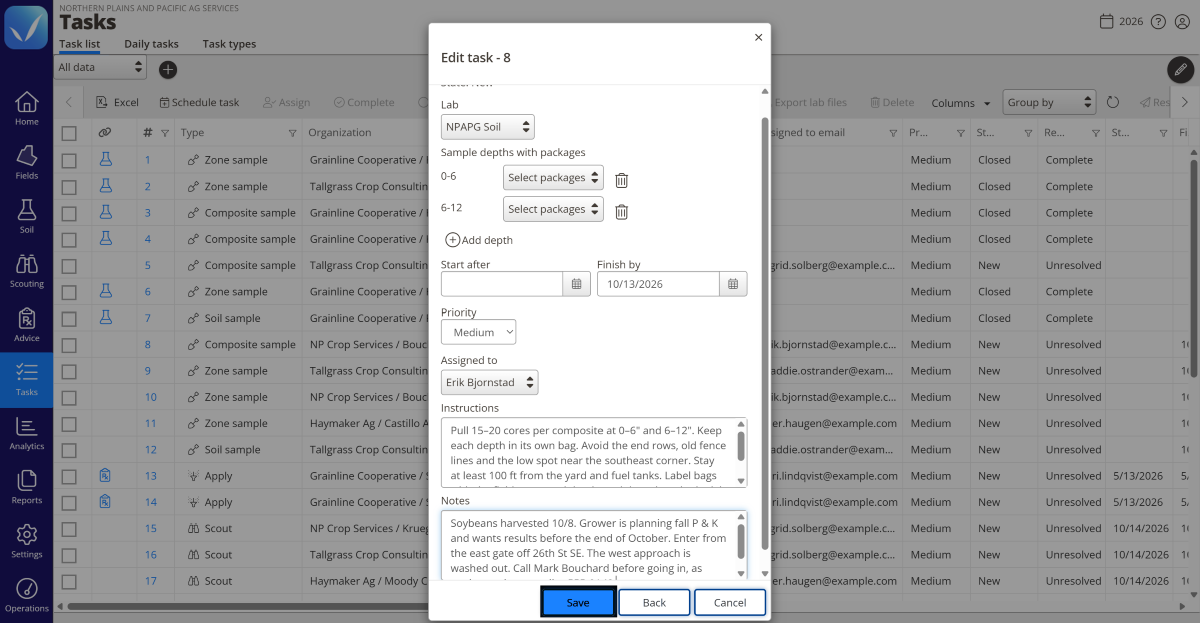Screen dimensions: 1200x623
Task: Open the help question mark icon
Action: click(1158, 22)
